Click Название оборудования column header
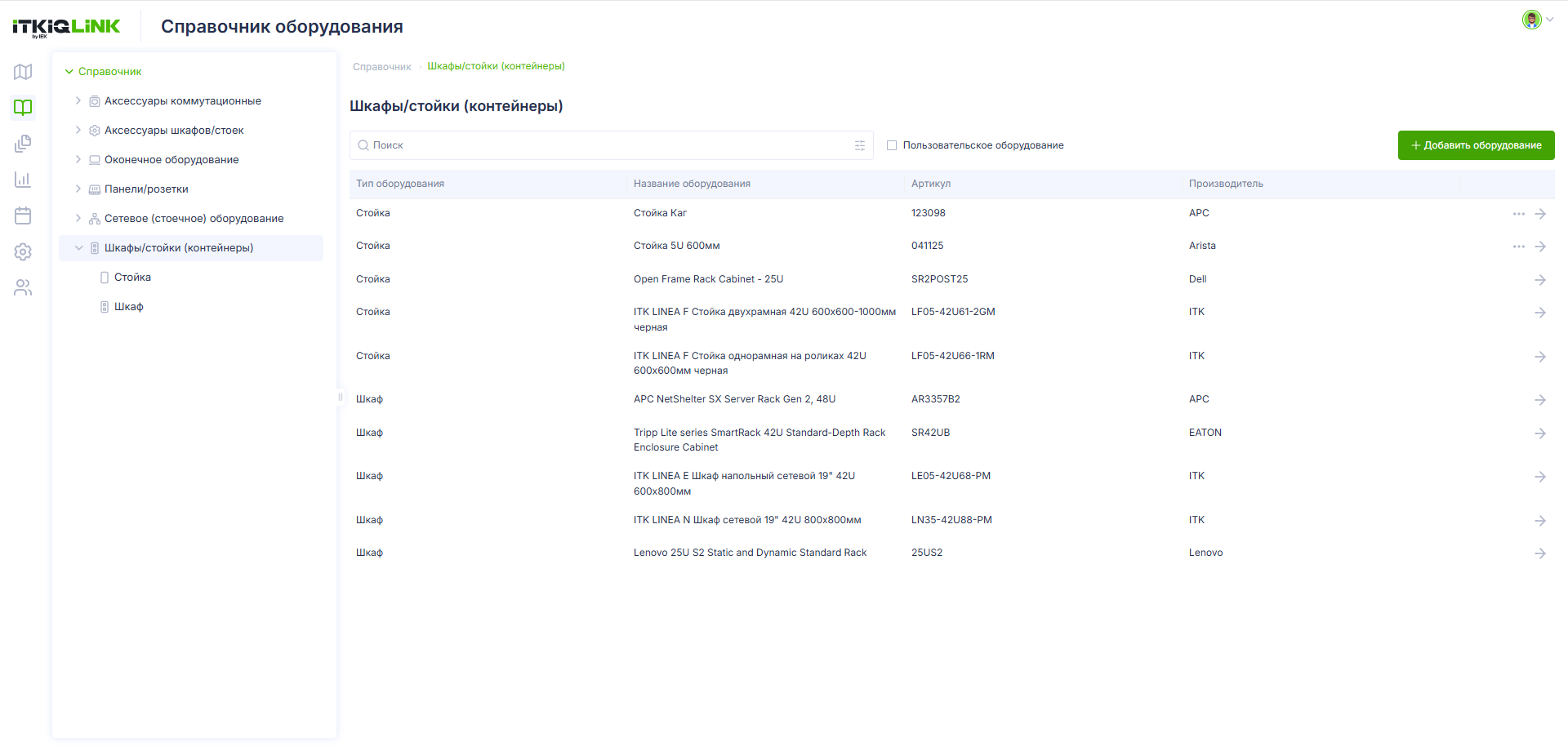Viewport: 1568px width, 751px height. point(692,184)
